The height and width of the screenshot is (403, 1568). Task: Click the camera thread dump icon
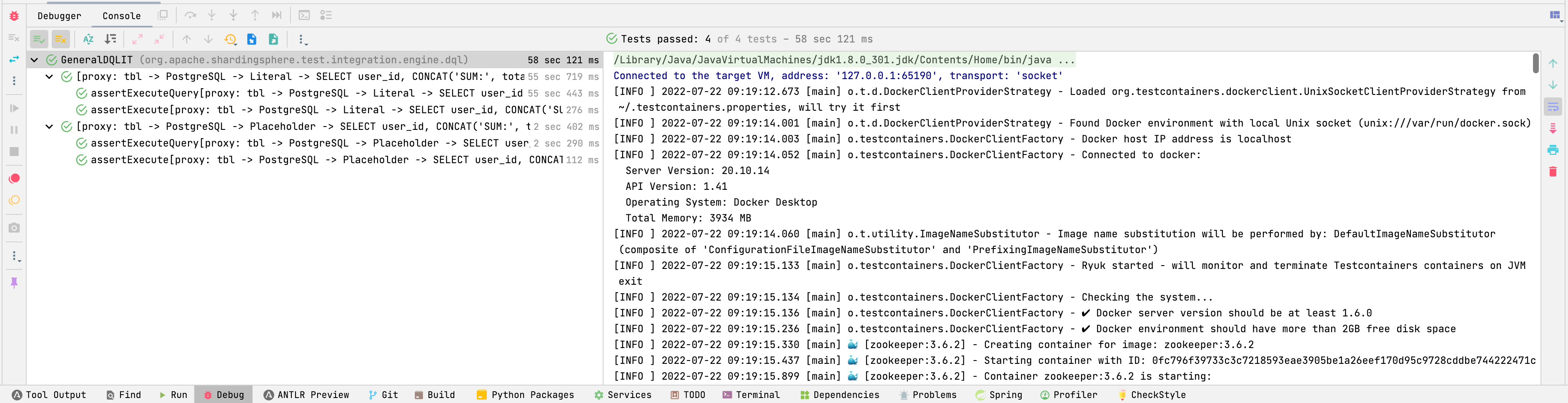14,228
